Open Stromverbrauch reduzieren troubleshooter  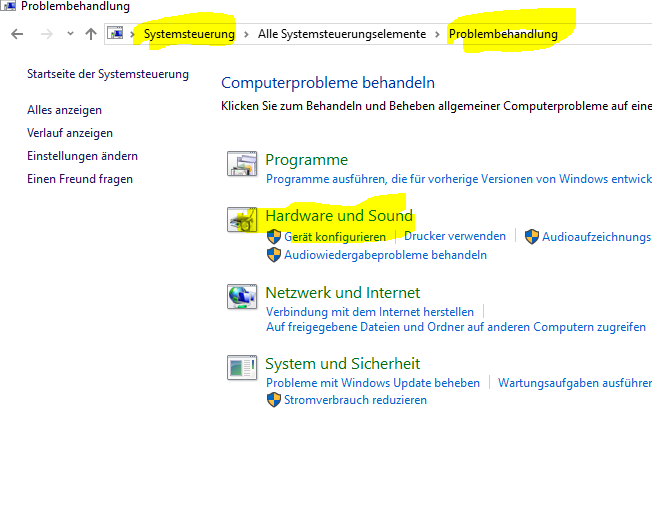click(355, 400)
